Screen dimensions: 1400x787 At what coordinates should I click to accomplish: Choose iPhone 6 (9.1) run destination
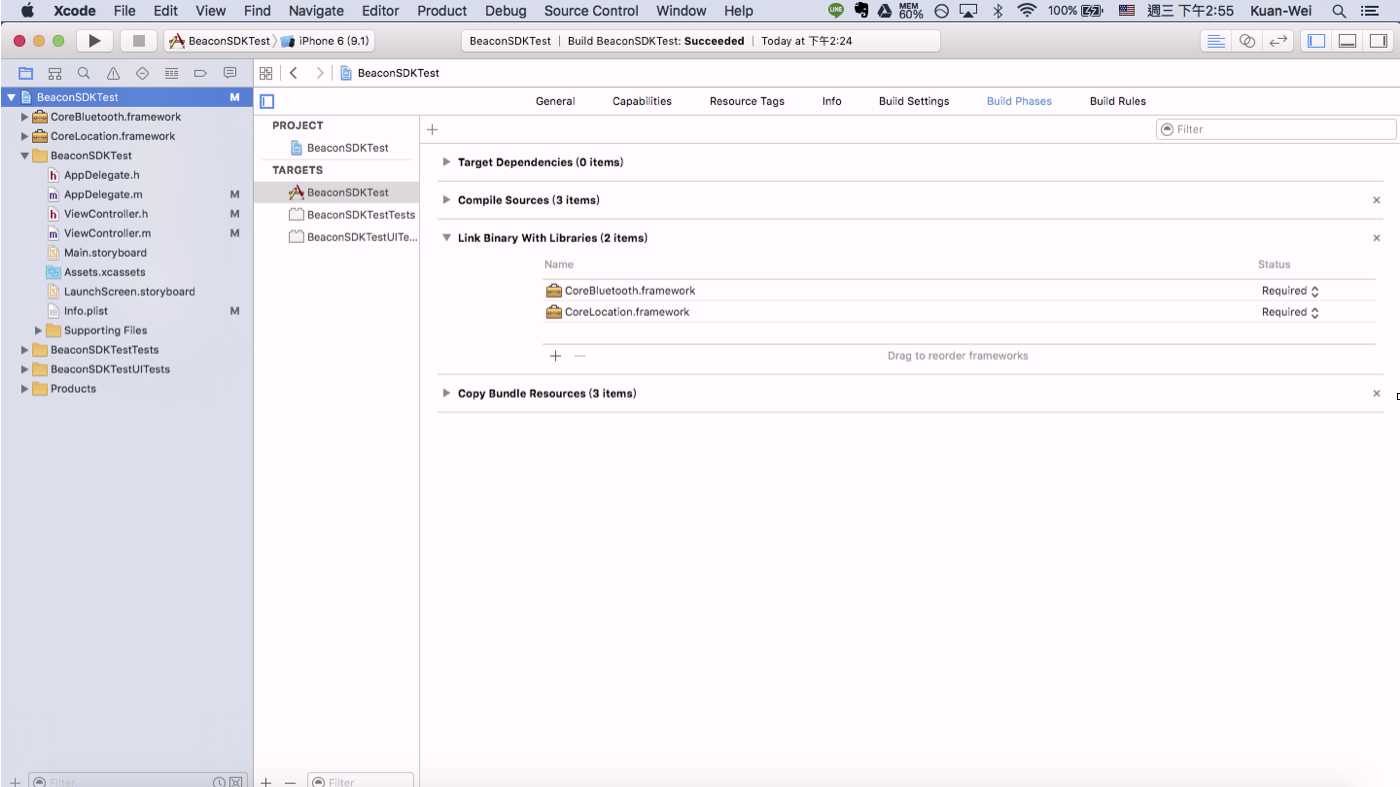coord(326,41)
